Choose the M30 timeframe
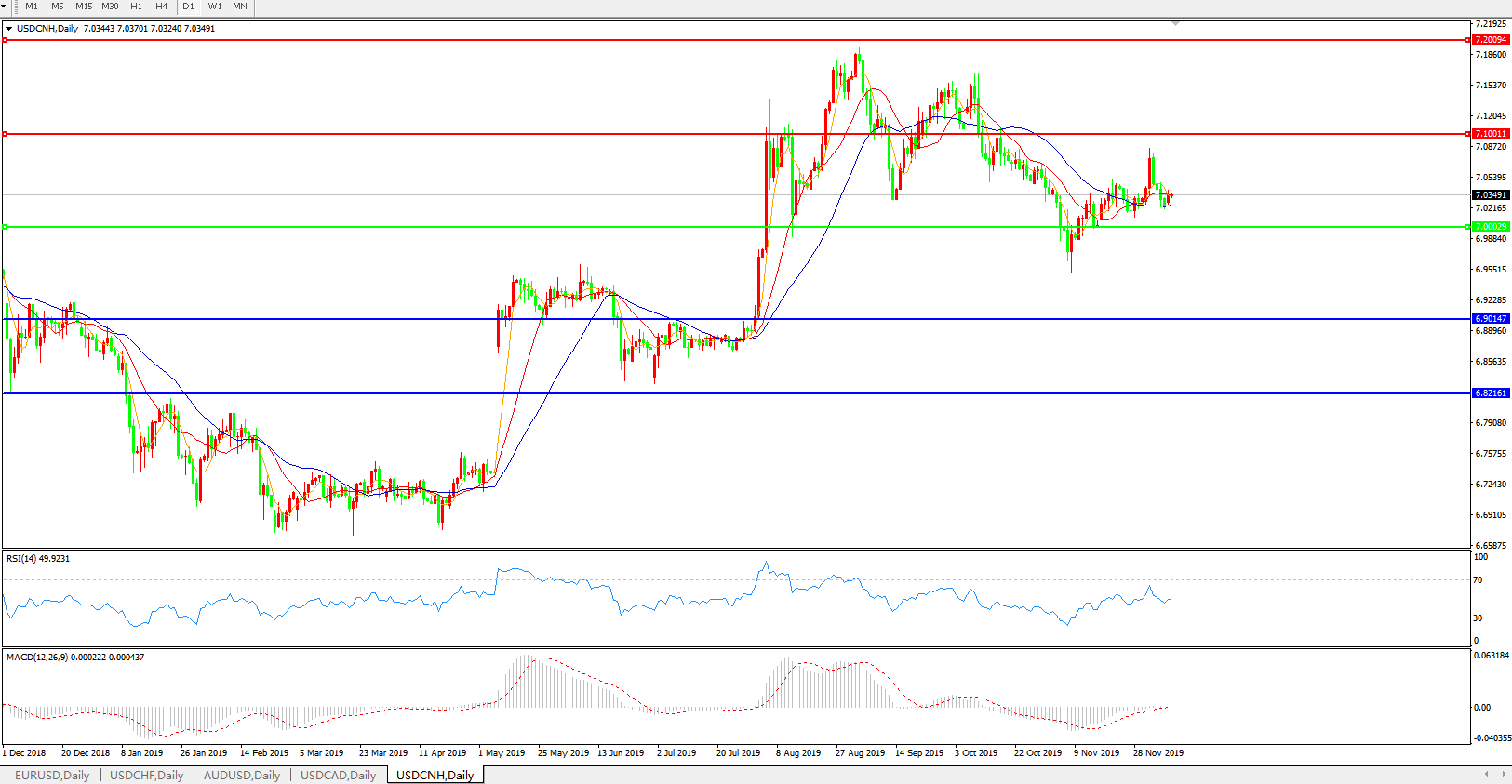This screenshot has height=784, width=1512. (110, 7)
